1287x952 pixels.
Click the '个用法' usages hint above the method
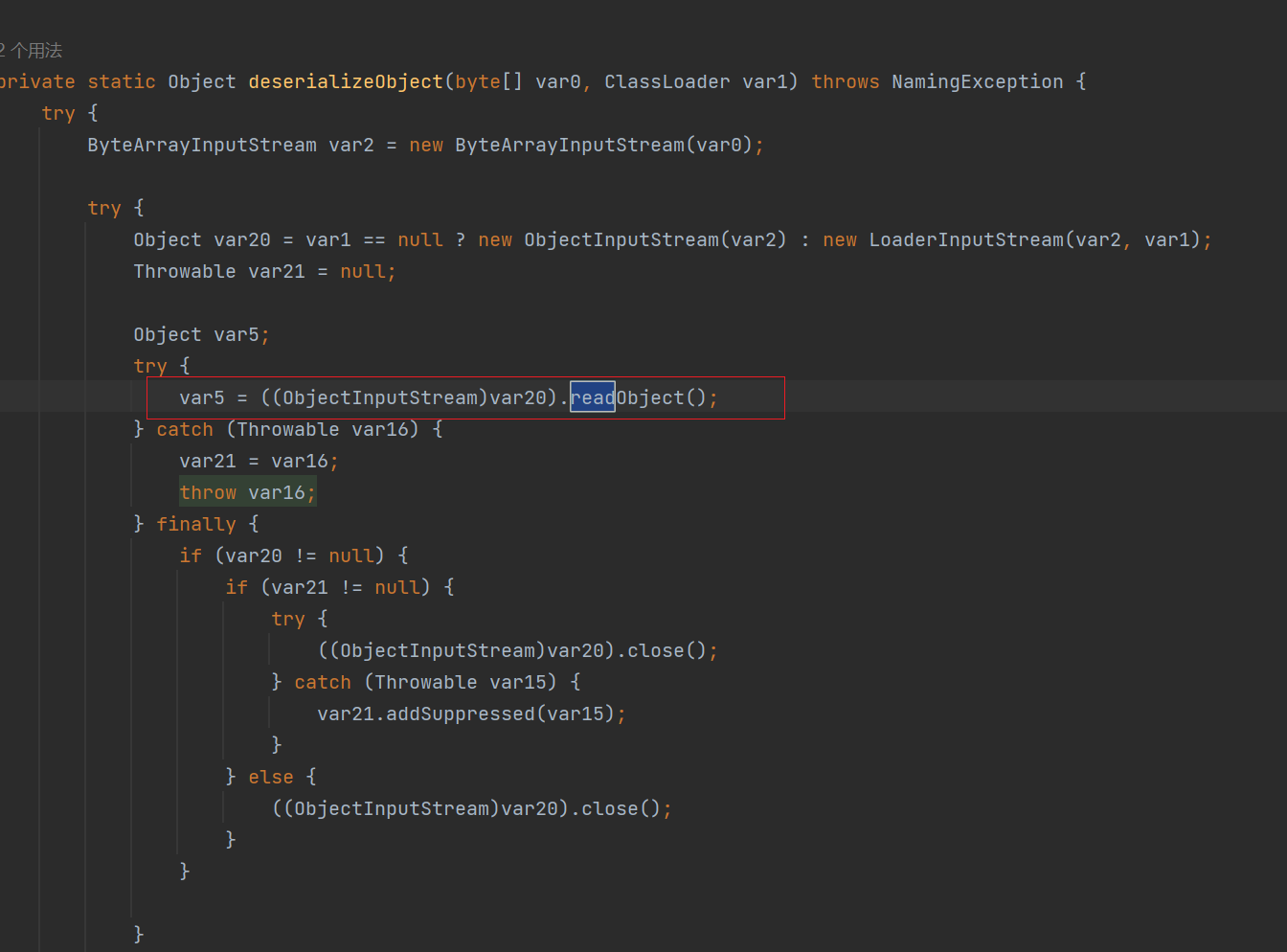point(31,50)
